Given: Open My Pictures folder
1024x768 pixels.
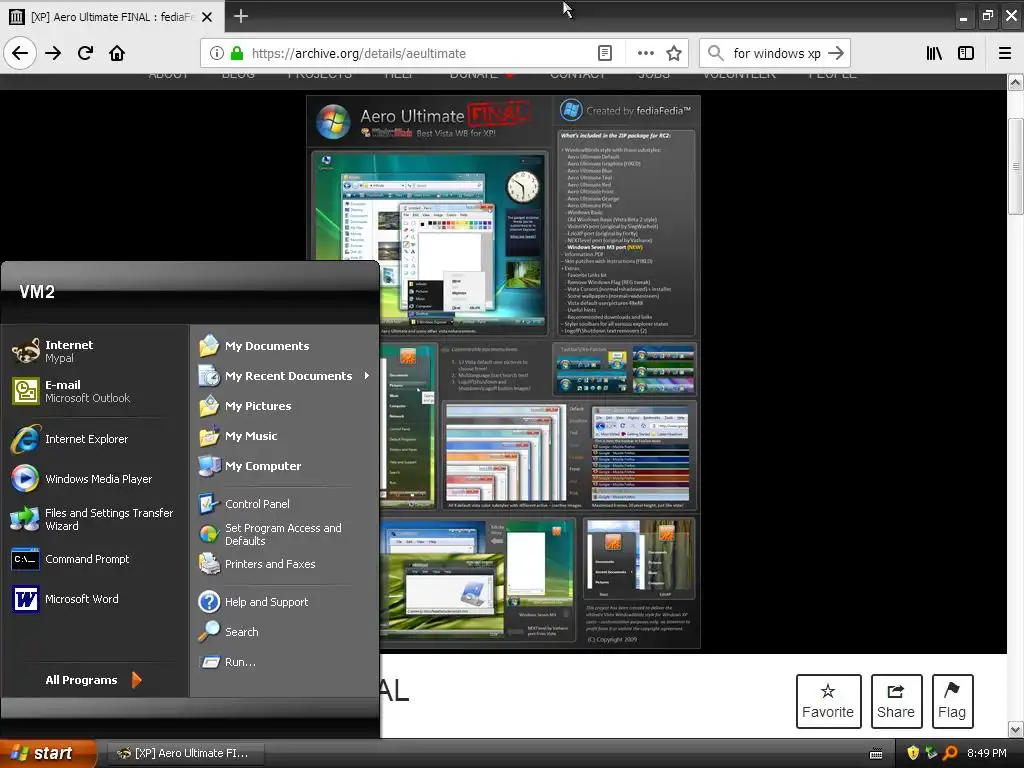Looking at the screenshot, I should tap(285, 406).
